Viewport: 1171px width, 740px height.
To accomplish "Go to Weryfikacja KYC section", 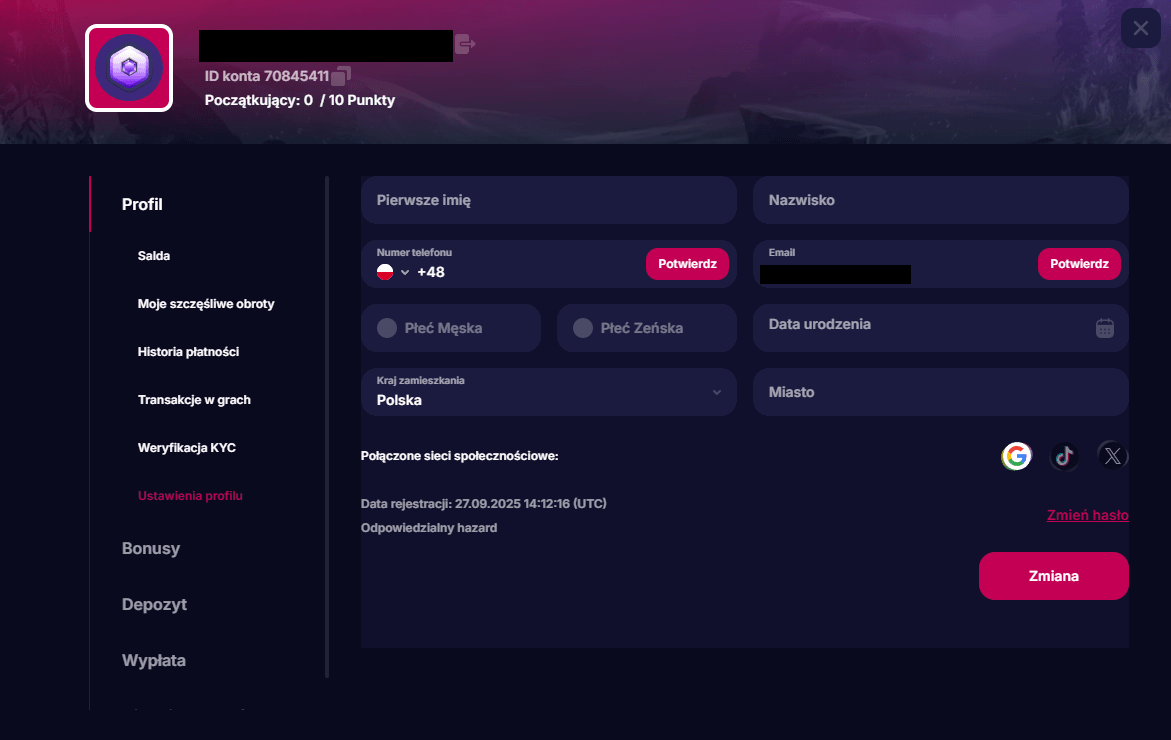I will (187, 447).
